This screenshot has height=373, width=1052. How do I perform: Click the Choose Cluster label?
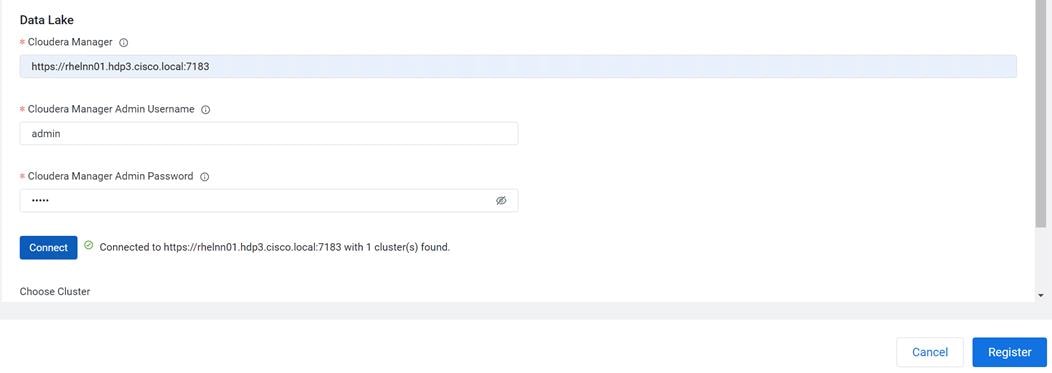[x=54, y=291]
